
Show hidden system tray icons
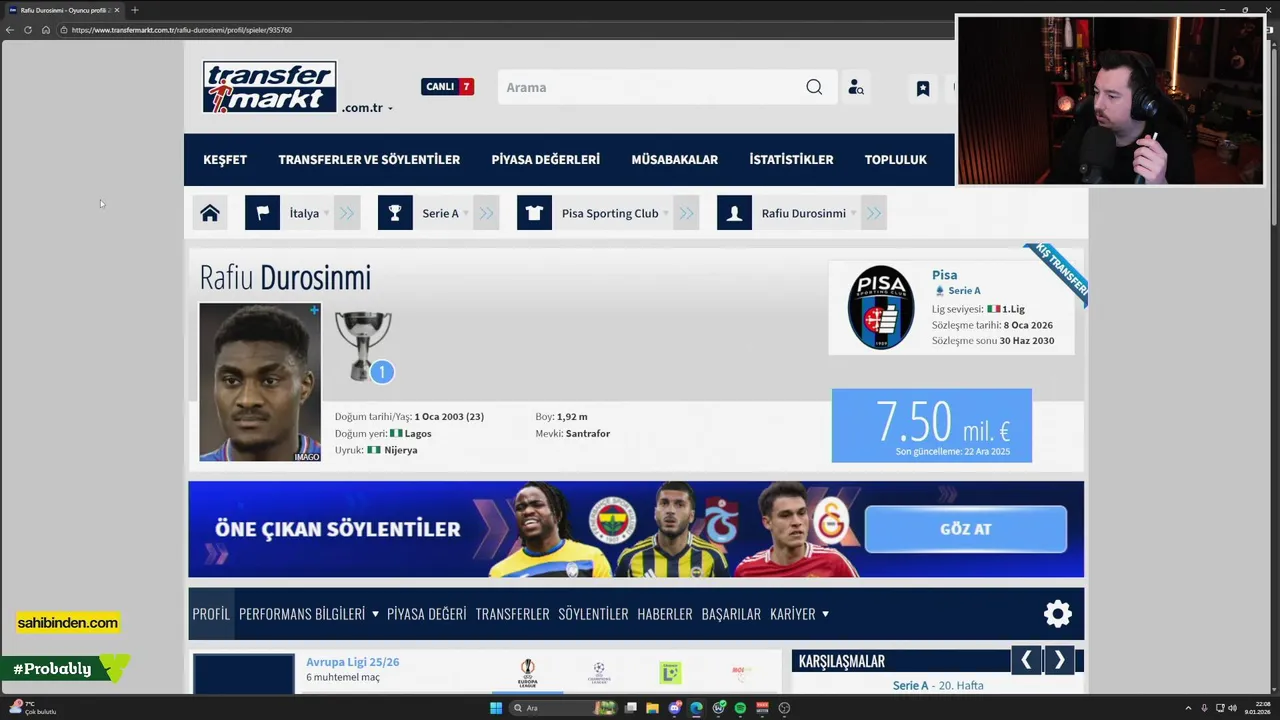[x=1190, y=708]
